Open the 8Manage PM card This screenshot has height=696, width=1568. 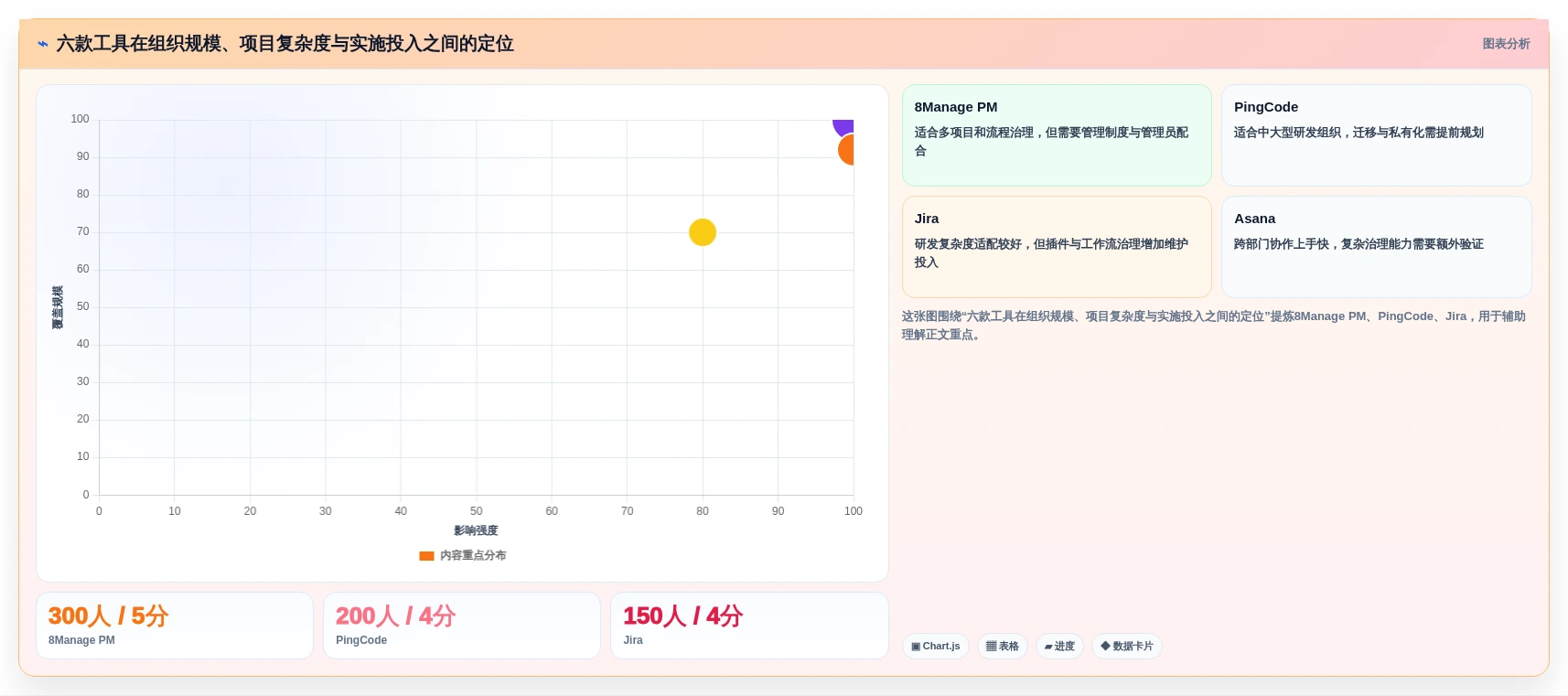1057,135
